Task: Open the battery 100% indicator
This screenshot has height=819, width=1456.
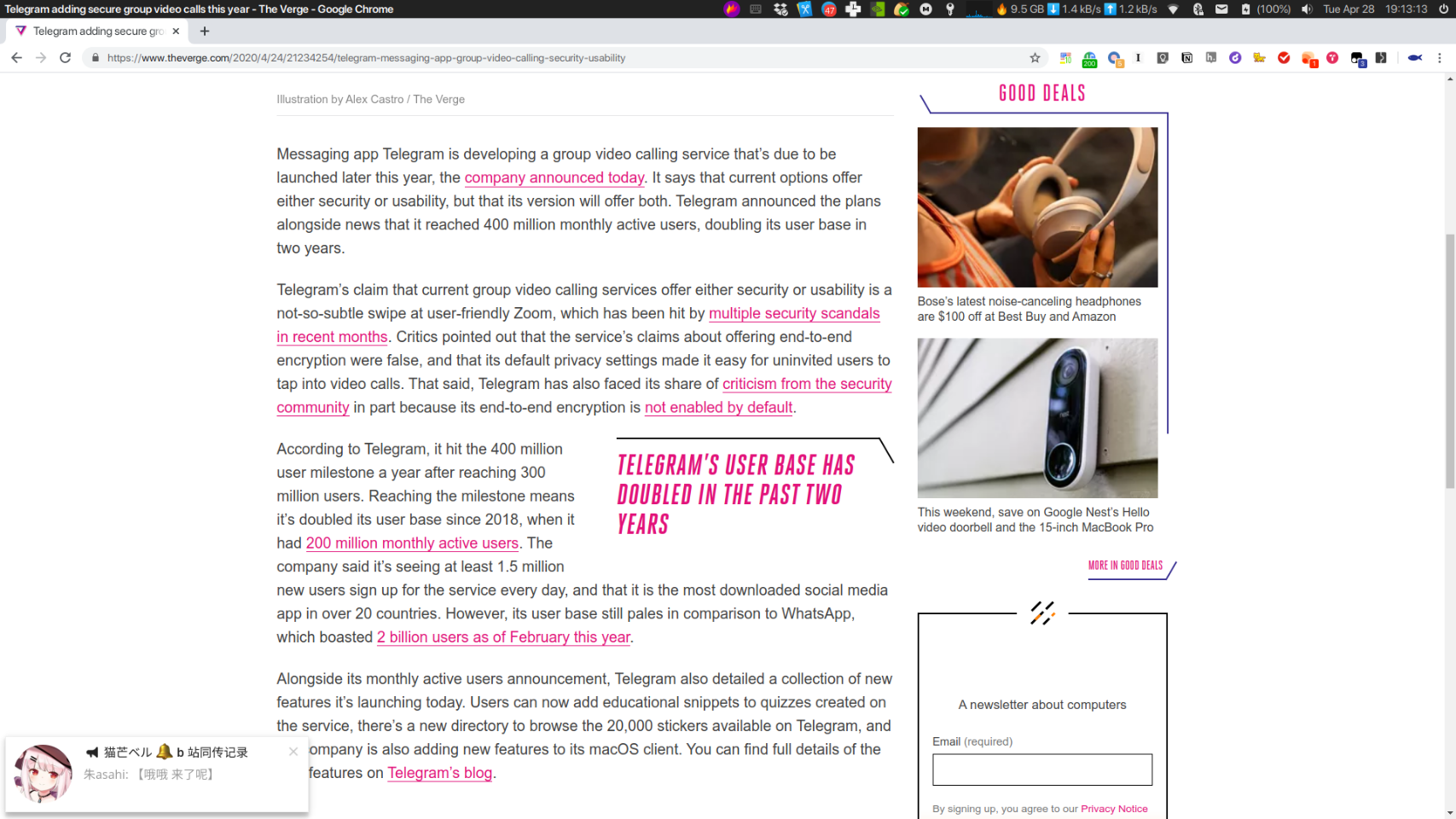Action: pos(1266,9)
